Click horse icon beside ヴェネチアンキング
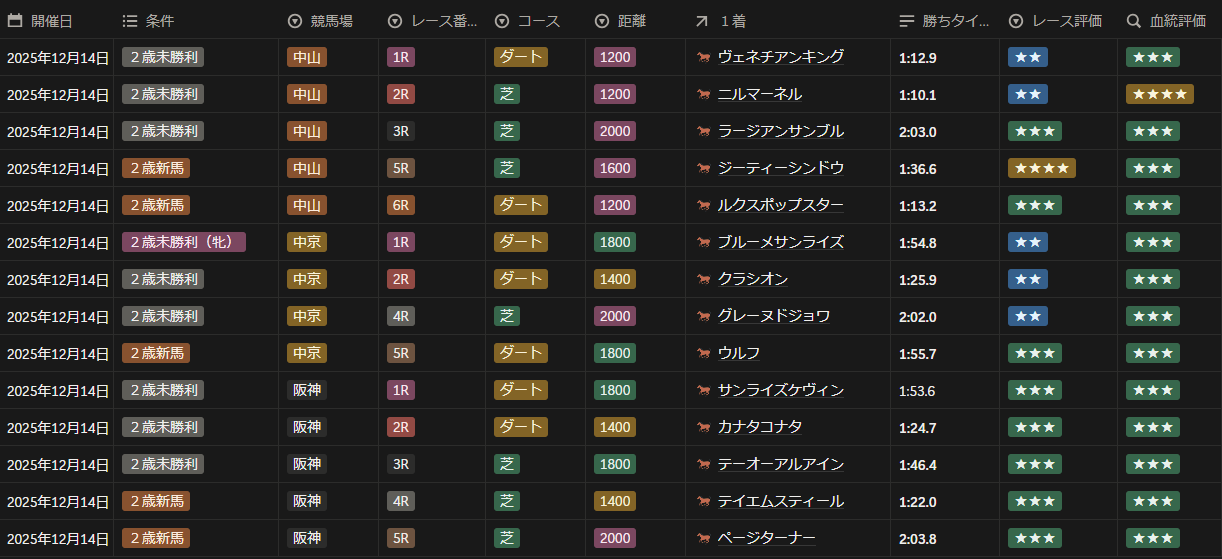This screenshot has height=559, width=1222. pos(704,57)
